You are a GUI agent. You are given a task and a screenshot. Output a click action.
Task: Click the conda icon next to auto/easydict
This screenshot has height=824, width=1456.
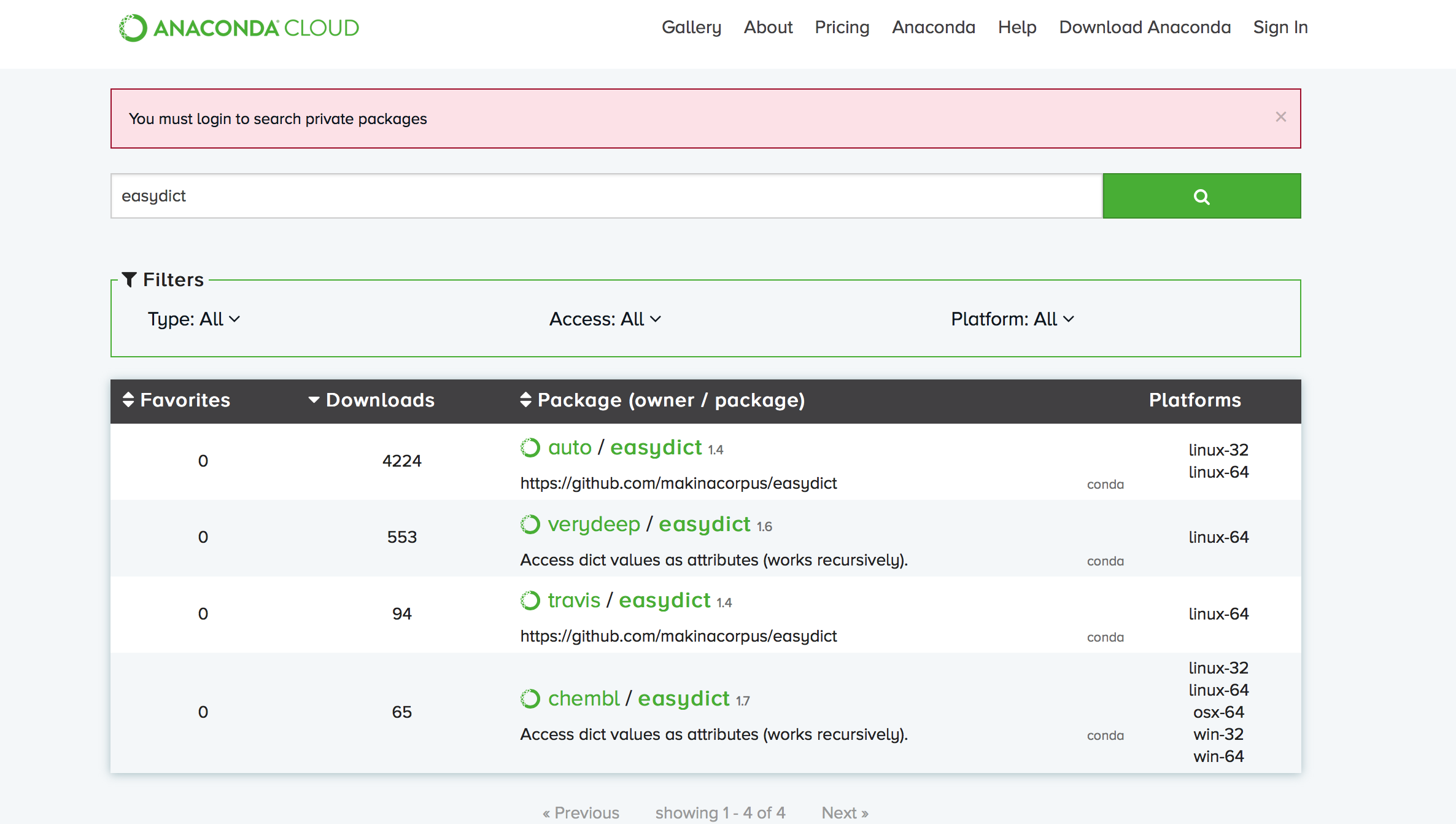pos(1105,484)
